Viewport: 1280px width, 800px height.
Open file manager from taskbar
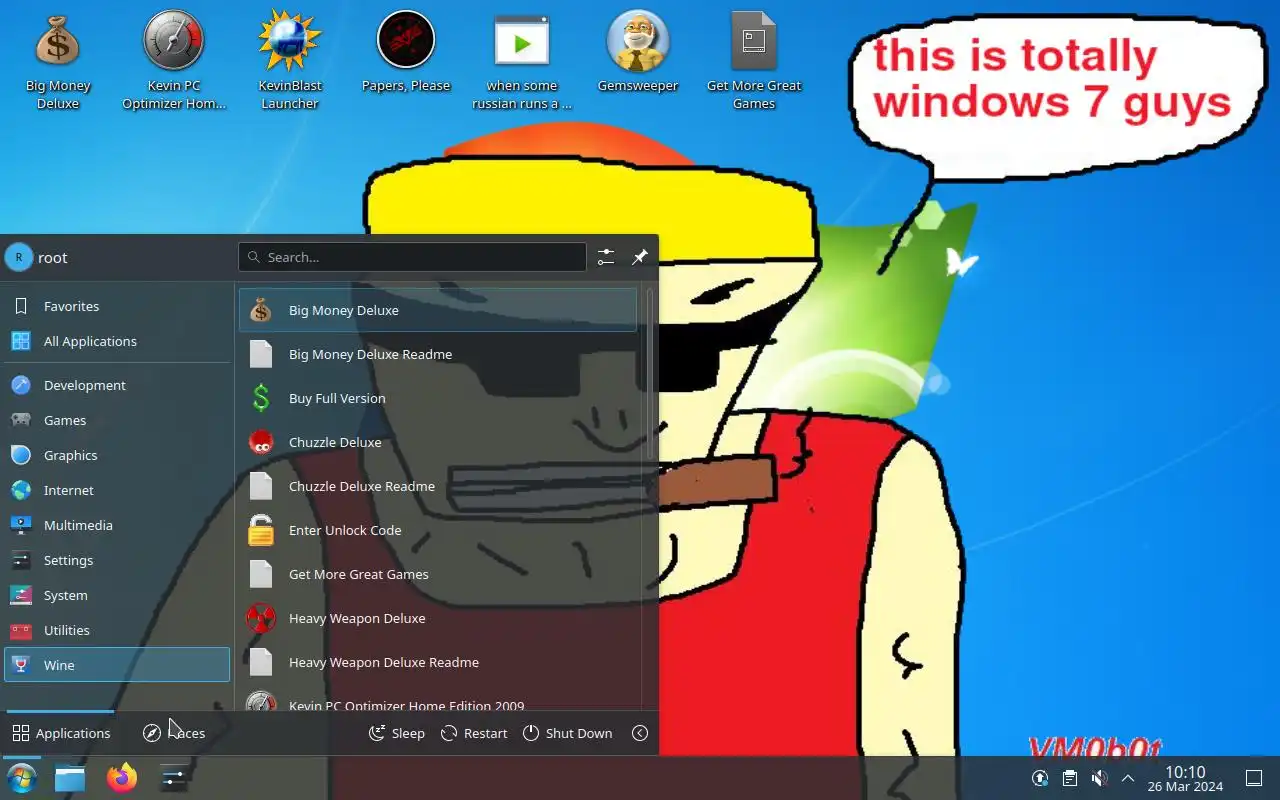coord(70,778)
